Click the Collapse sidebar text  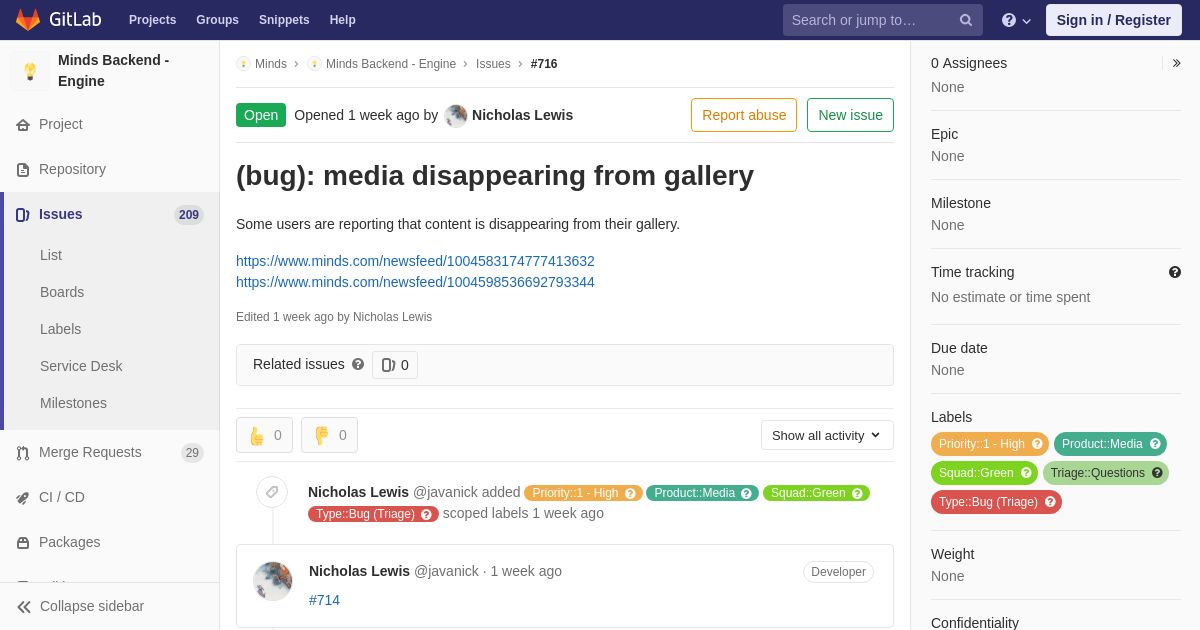92,607
